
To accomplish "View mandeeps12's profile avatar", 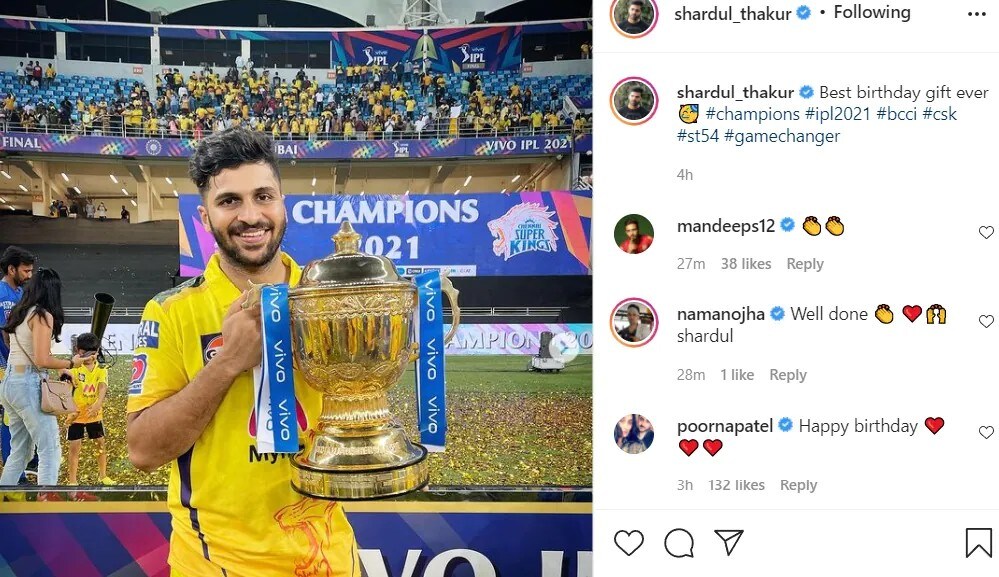I will [x=634, y=234].
